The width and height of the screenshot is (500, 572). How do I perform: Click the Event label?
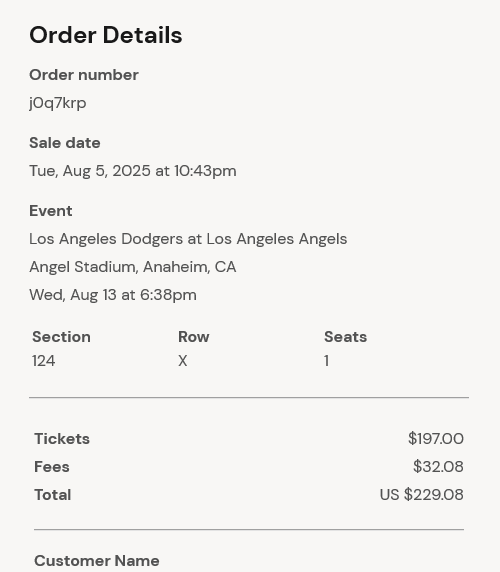tap(51, 211)
